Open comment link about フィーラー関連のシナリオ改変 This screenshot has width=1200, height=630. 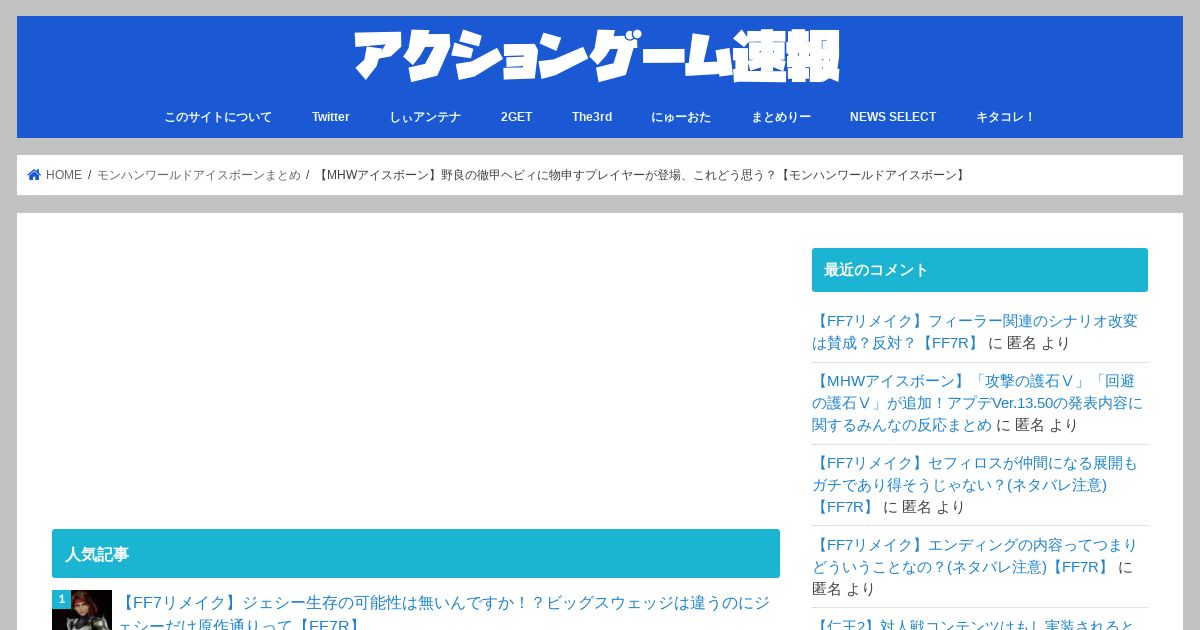click(x=975, y=332)
